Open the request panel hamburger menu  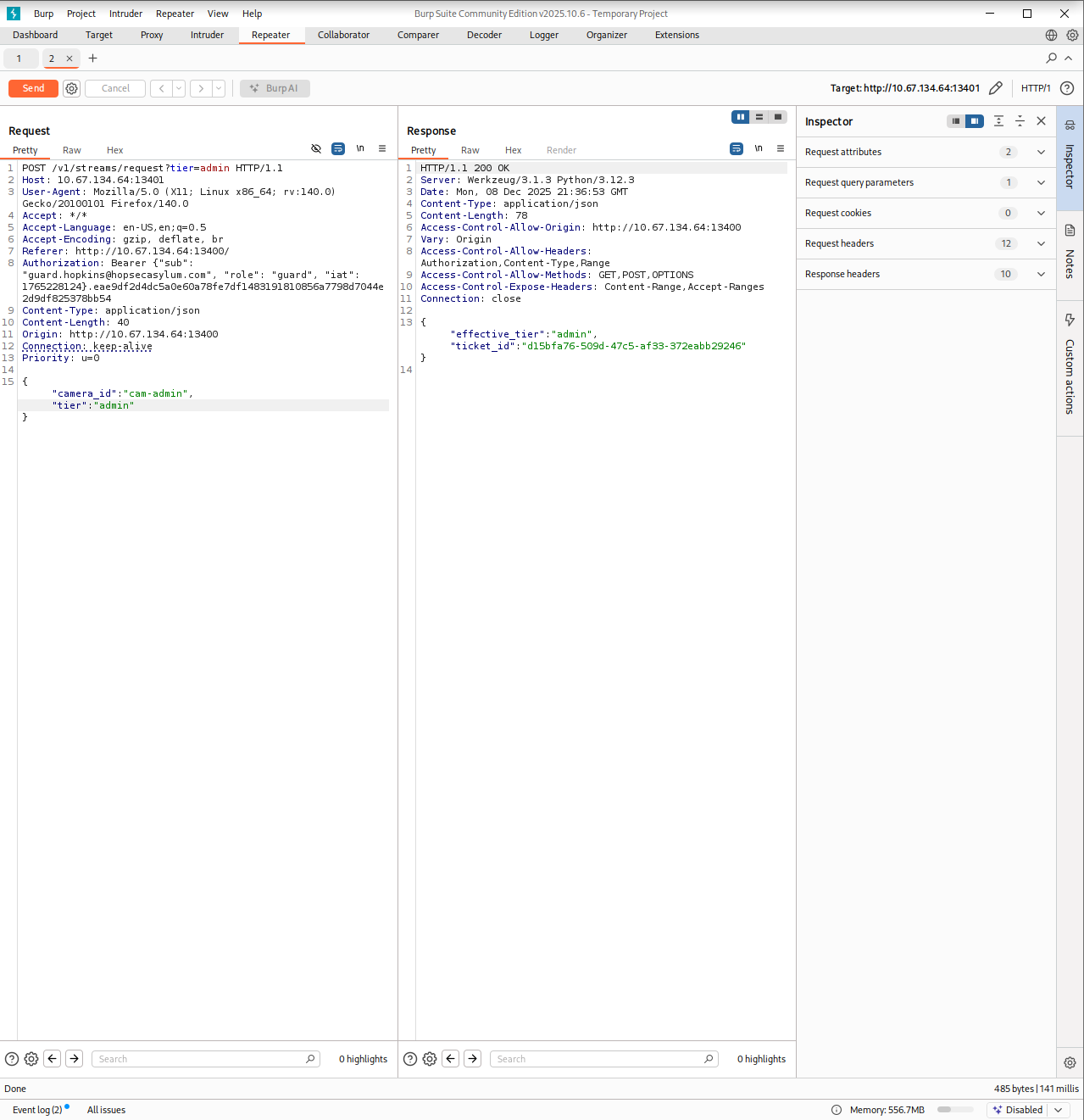pyautogui.click(x=382, y=149)
